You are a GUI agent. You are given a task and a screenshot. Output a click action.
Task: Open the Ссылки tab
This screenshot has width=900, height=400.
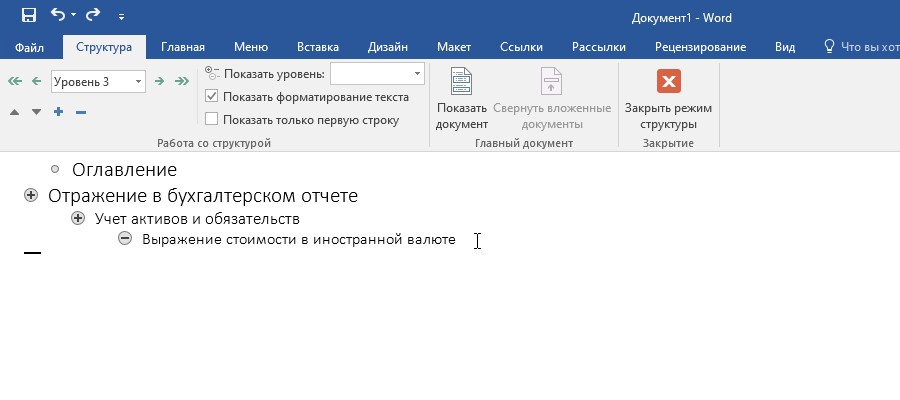(x=521, y=47)
